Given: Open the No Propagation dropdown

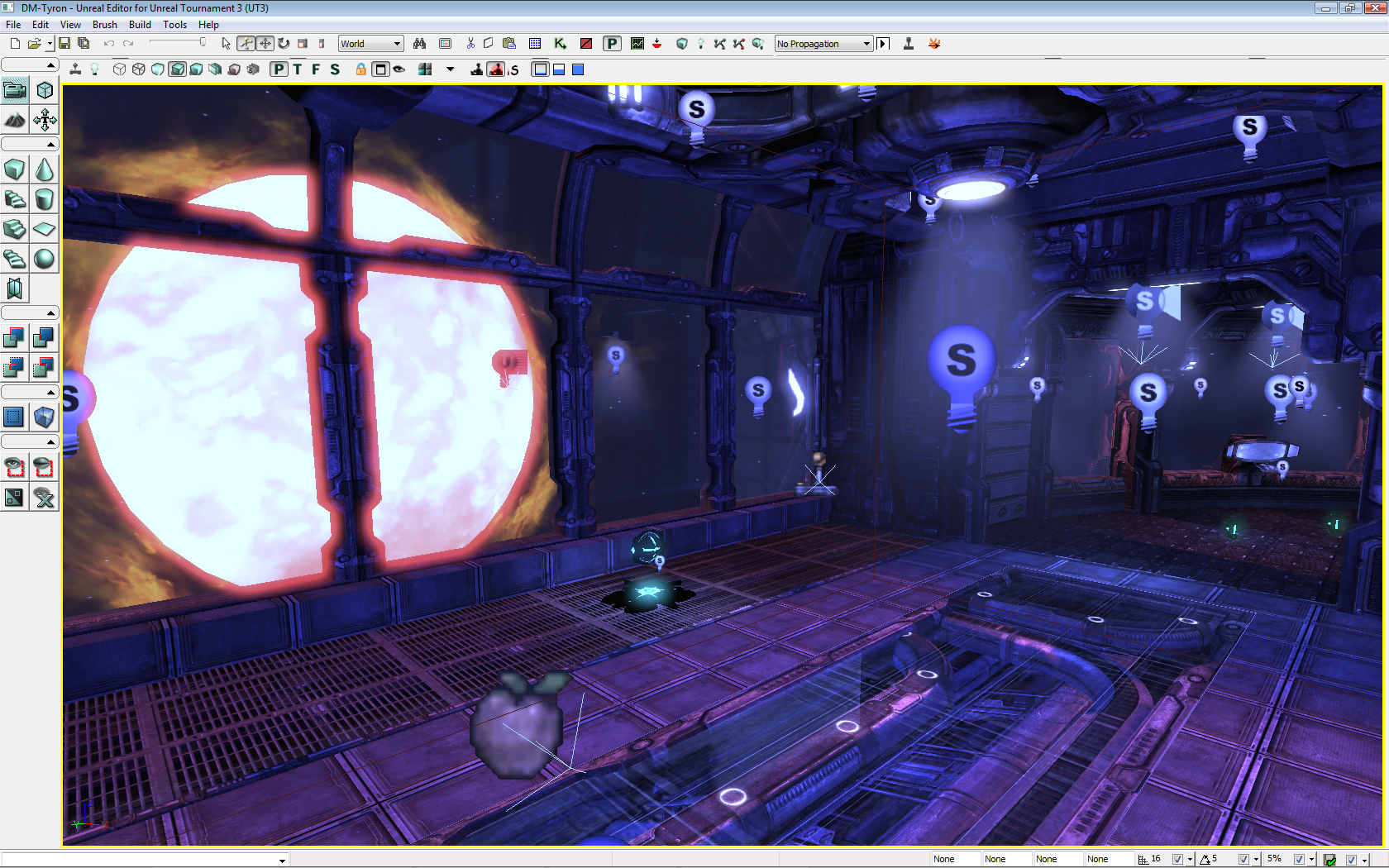Looking at the screenshot, I should click(823, 44).
